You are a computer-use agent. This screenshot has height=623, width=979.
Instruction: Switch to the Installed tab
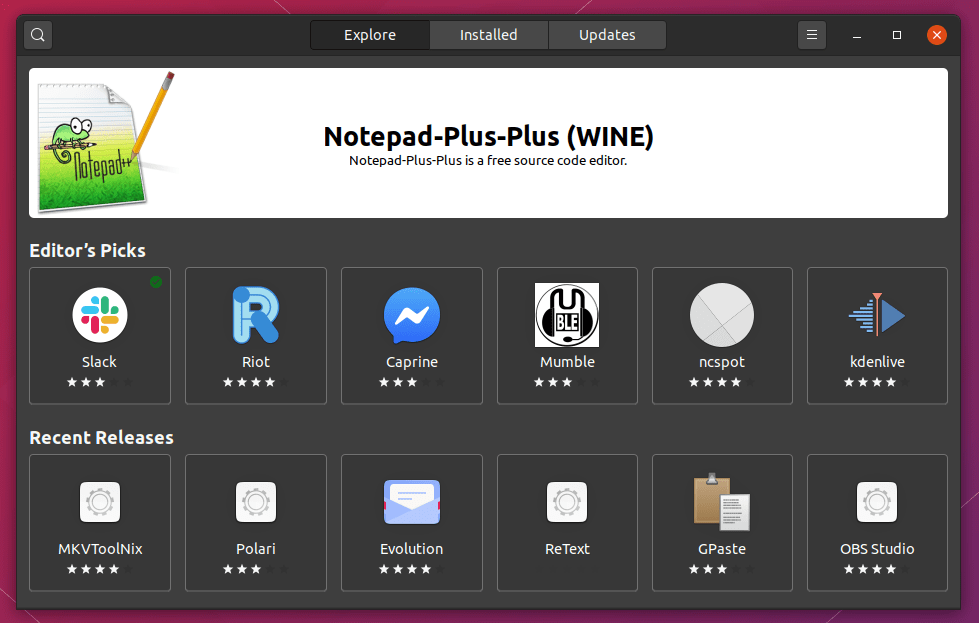489,34
